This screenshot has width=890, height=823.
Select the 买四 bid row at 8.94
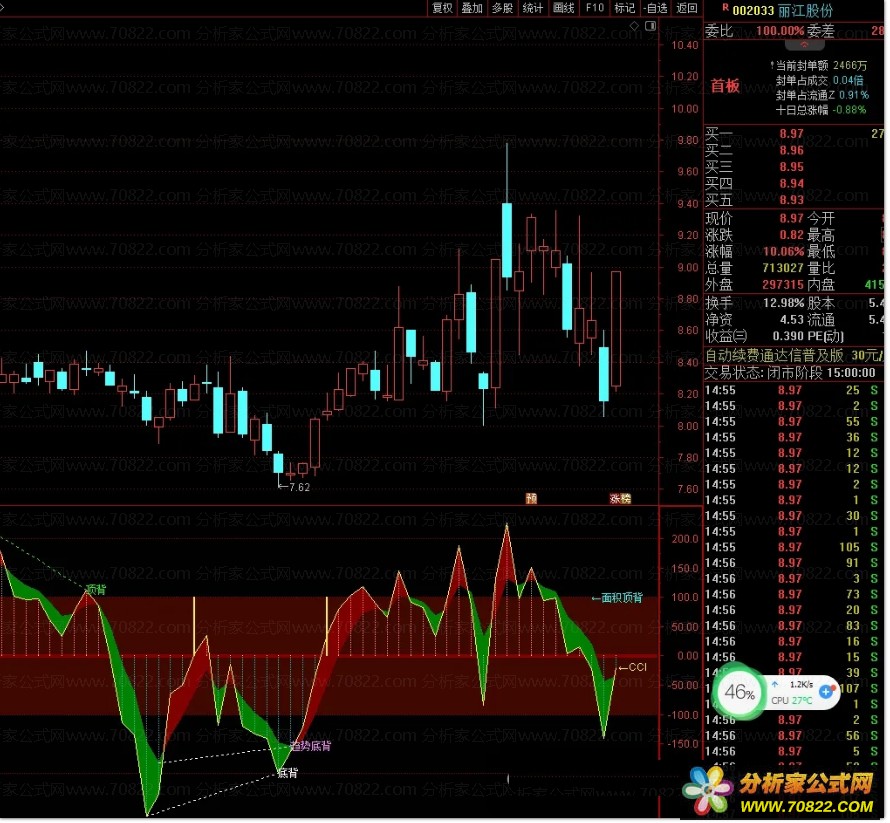pos(795,183)
